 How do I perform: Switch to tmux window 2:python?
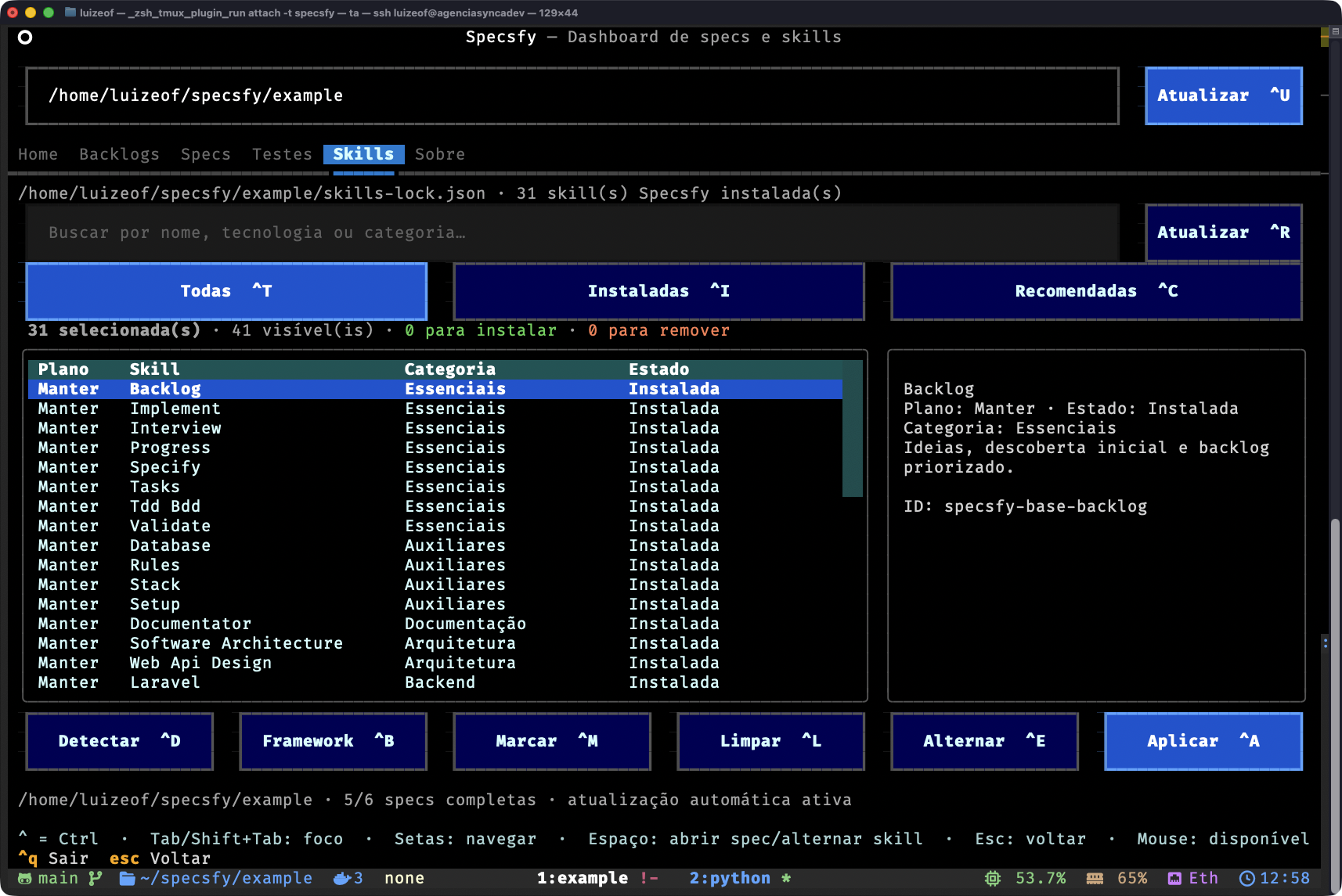pyautogui.click(x=730, y=878)
